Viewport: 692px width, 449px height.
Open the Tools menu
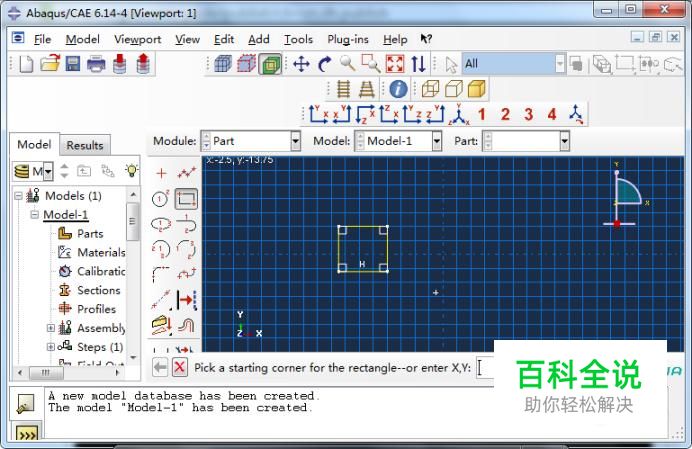coord(298,39)
